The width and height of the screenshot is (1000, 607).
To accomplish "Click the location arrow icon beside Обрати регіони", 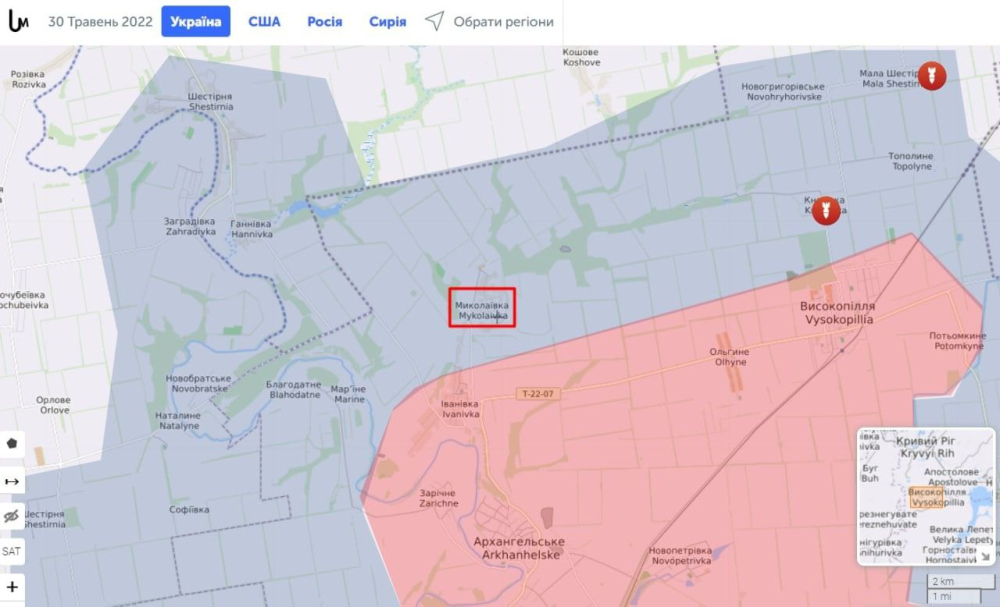I will pyautogui.click(x=434, y=22).
